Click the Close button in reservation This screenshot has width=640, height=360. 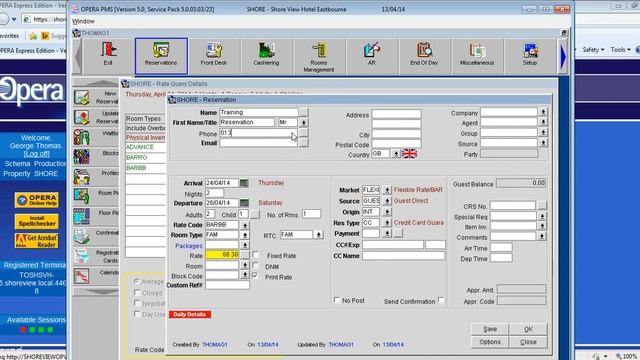[528, 342]
